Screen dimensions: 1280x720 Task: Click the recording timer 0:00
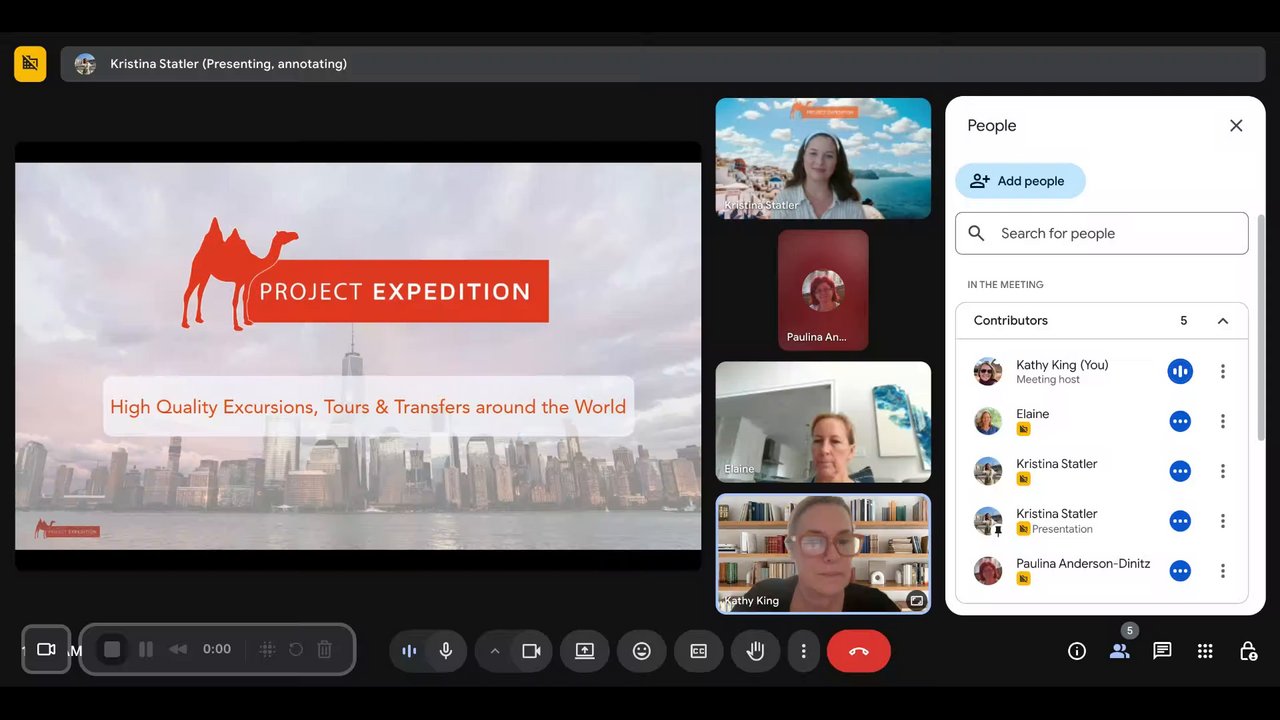[x=217, y=649]
